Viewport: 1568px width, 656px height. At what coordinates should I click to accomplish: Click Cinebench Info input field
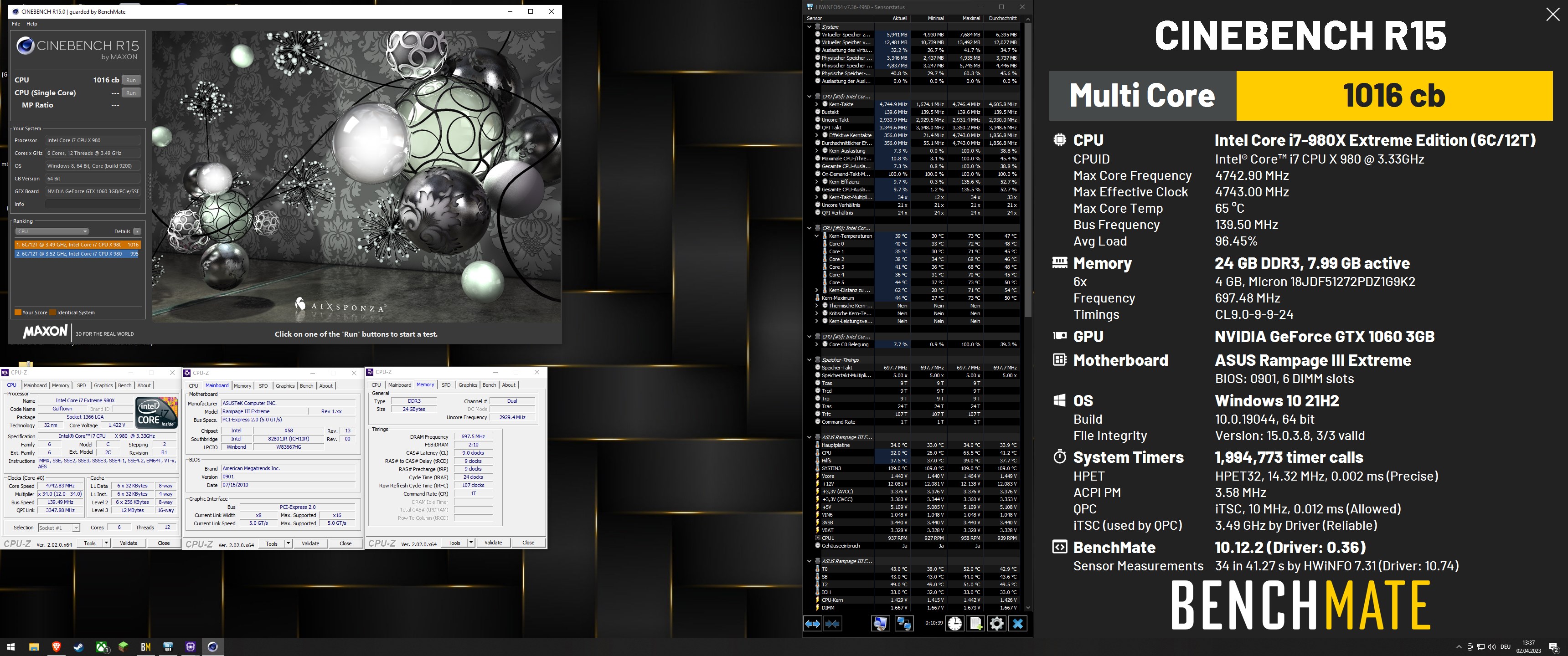(x=93, y=204)
